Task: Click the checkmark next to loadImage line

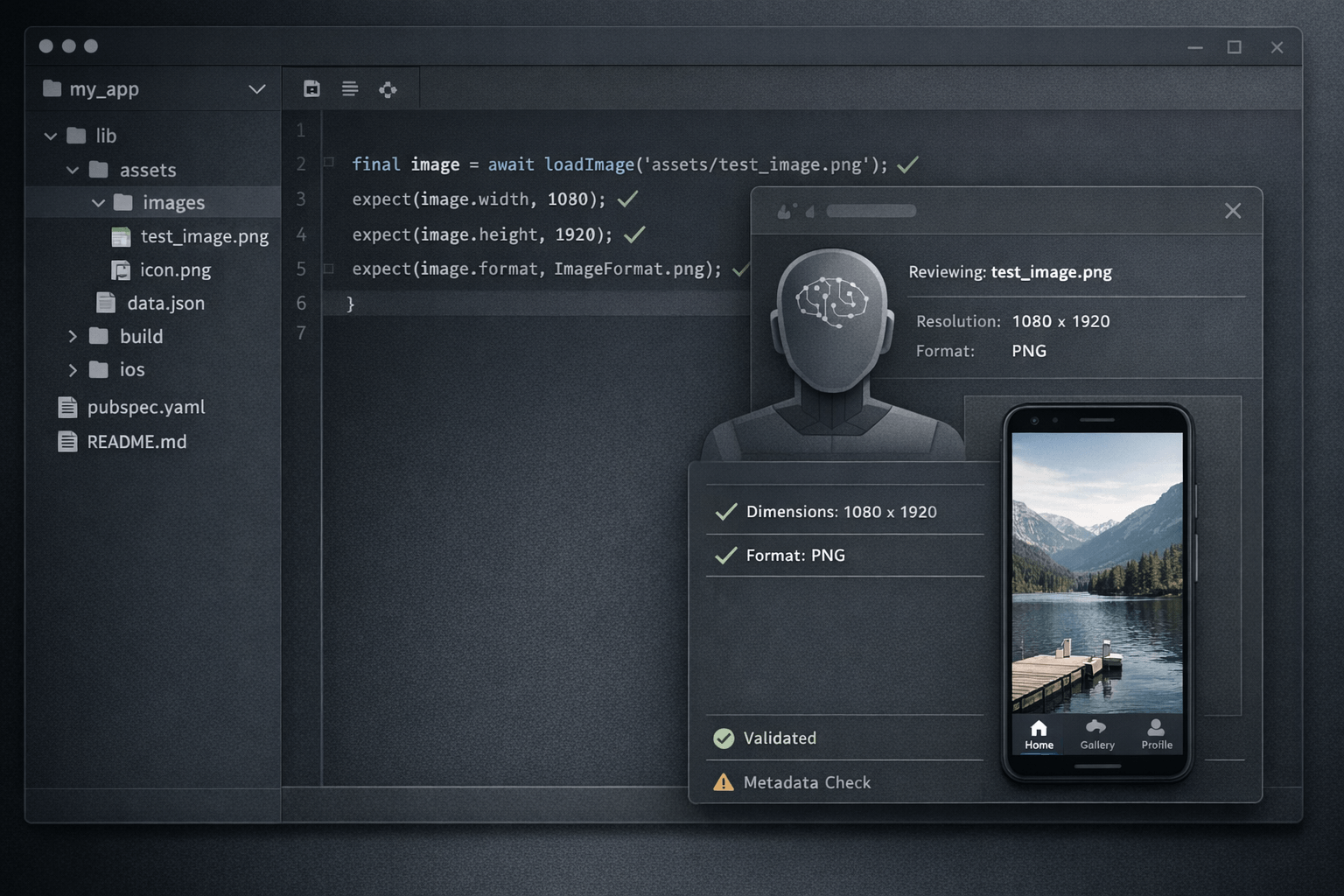Action: (x=907, y=164)
